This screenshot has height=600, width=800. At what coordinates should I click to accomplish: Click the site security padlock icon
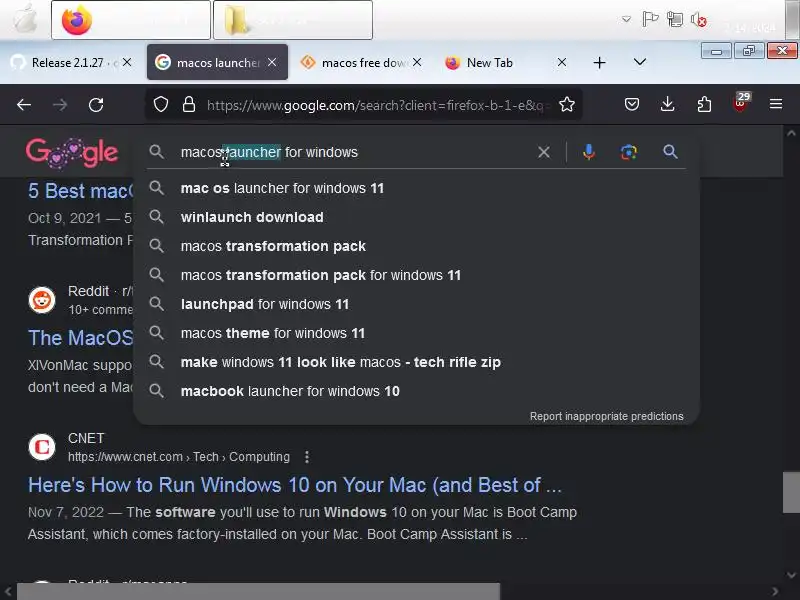pos(189,105)
